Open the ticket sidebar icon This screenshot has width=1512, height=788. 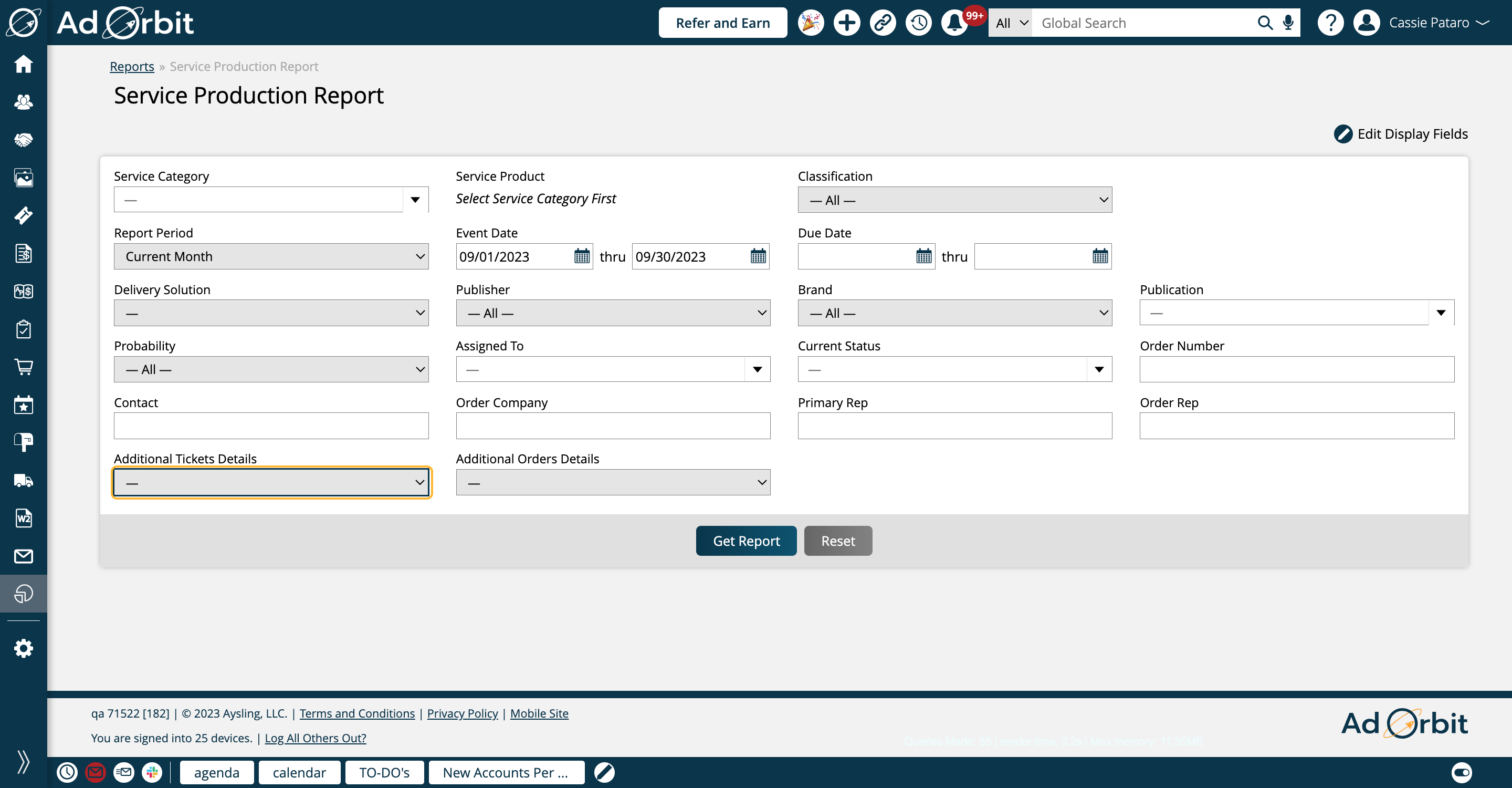pos(24,215)
